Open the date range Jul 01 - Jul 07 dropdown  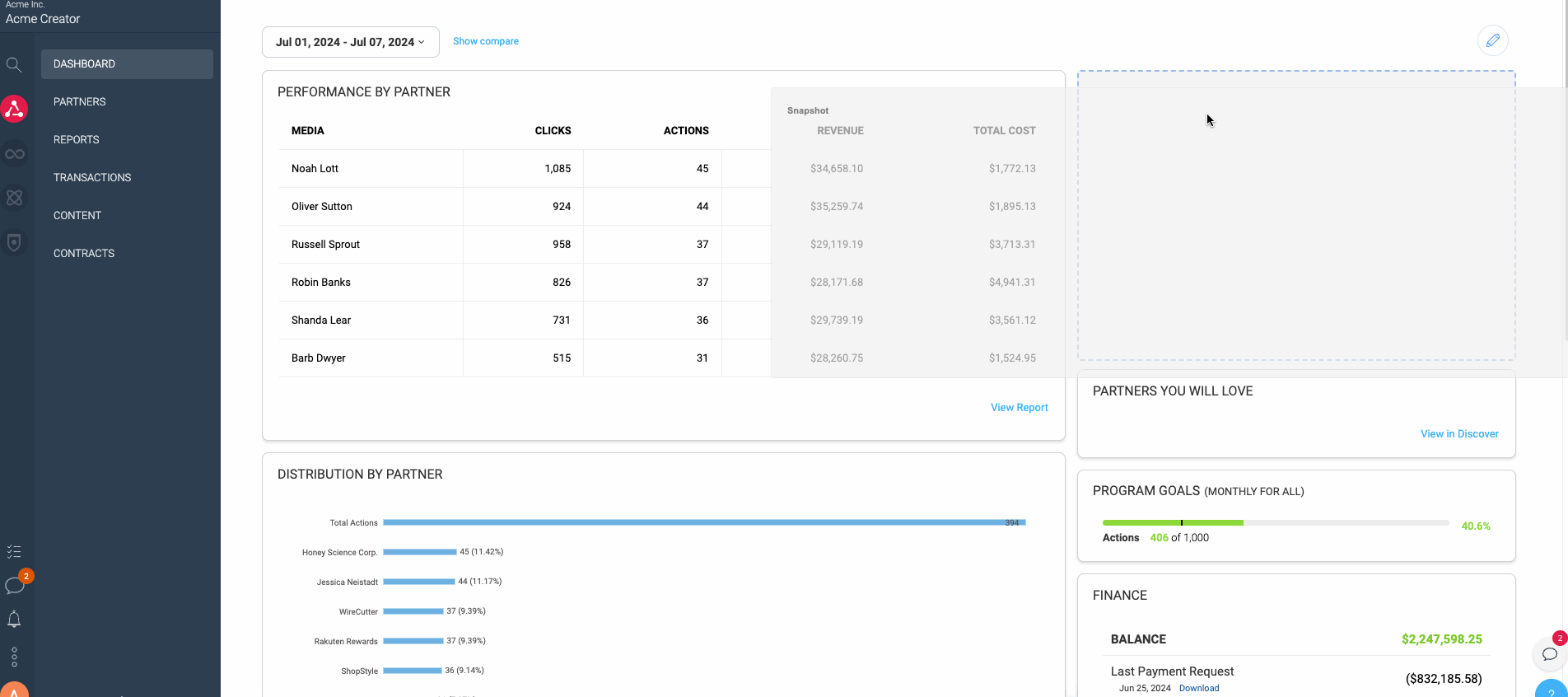coord(350,42)
